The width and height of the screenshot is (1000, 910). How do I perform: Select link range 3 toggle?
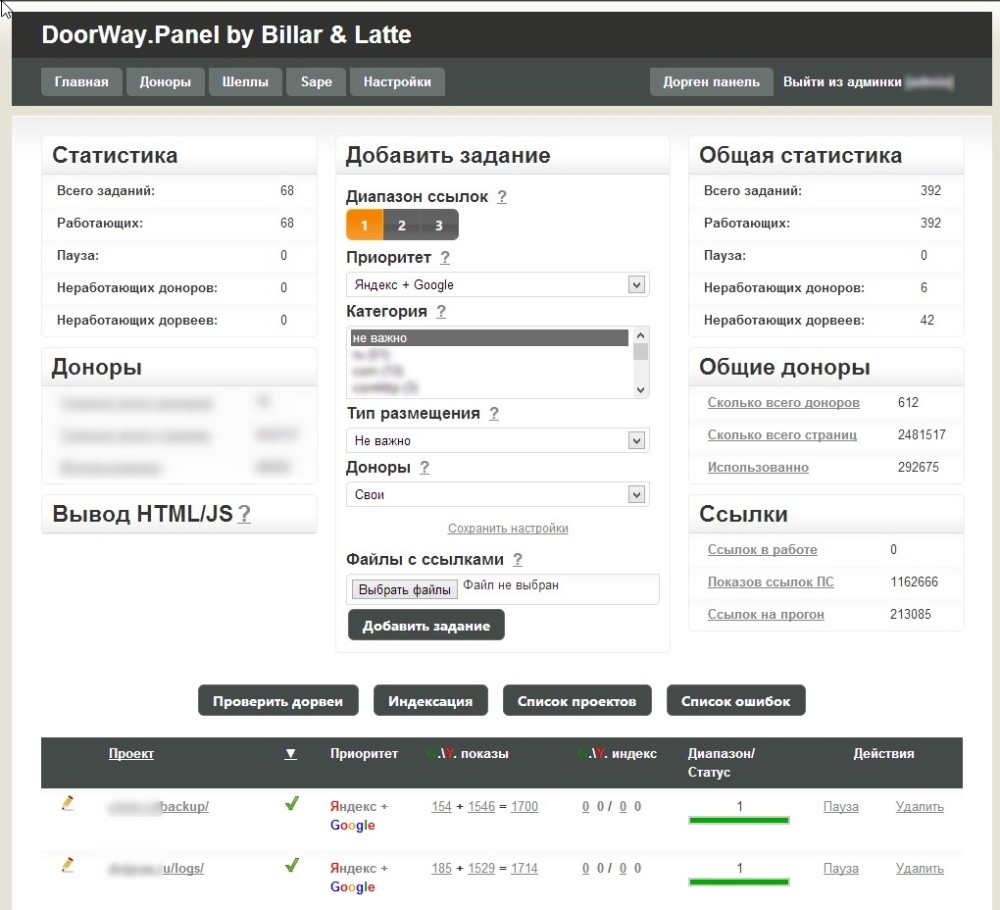click(x=438, y=225)
